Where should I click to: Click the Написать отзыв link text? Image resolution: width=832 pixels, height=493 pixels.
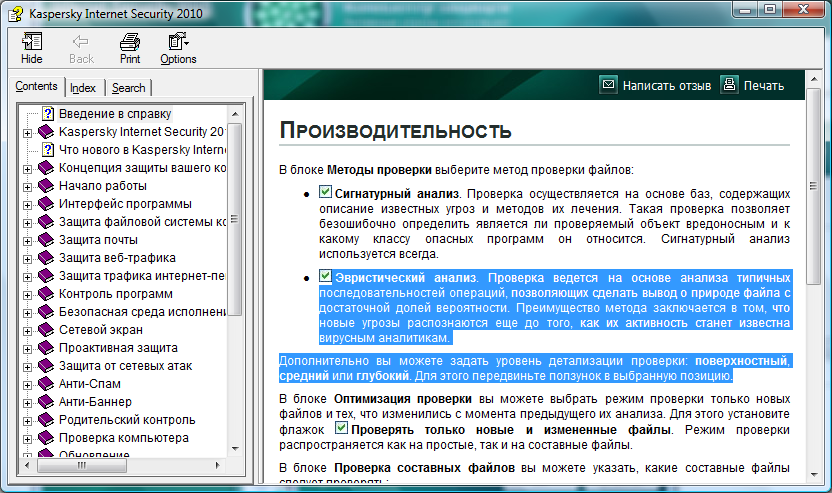[x=666, y=85]
